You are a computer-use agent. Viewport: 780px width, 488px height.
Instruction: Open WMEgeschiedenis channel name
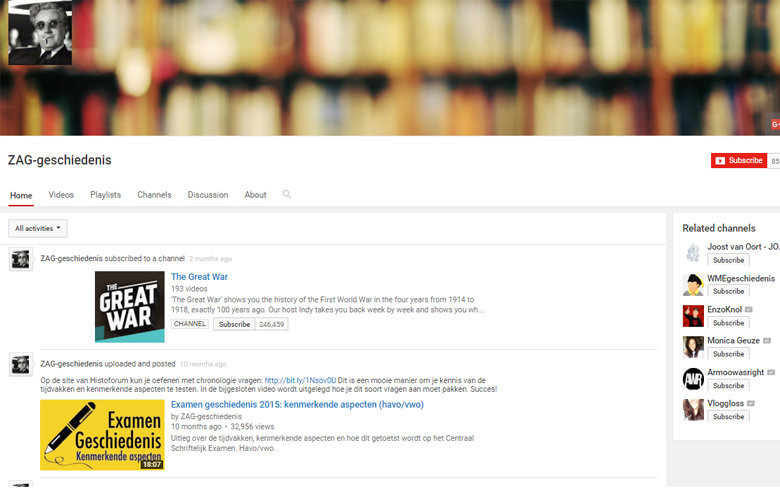(741, 279)
